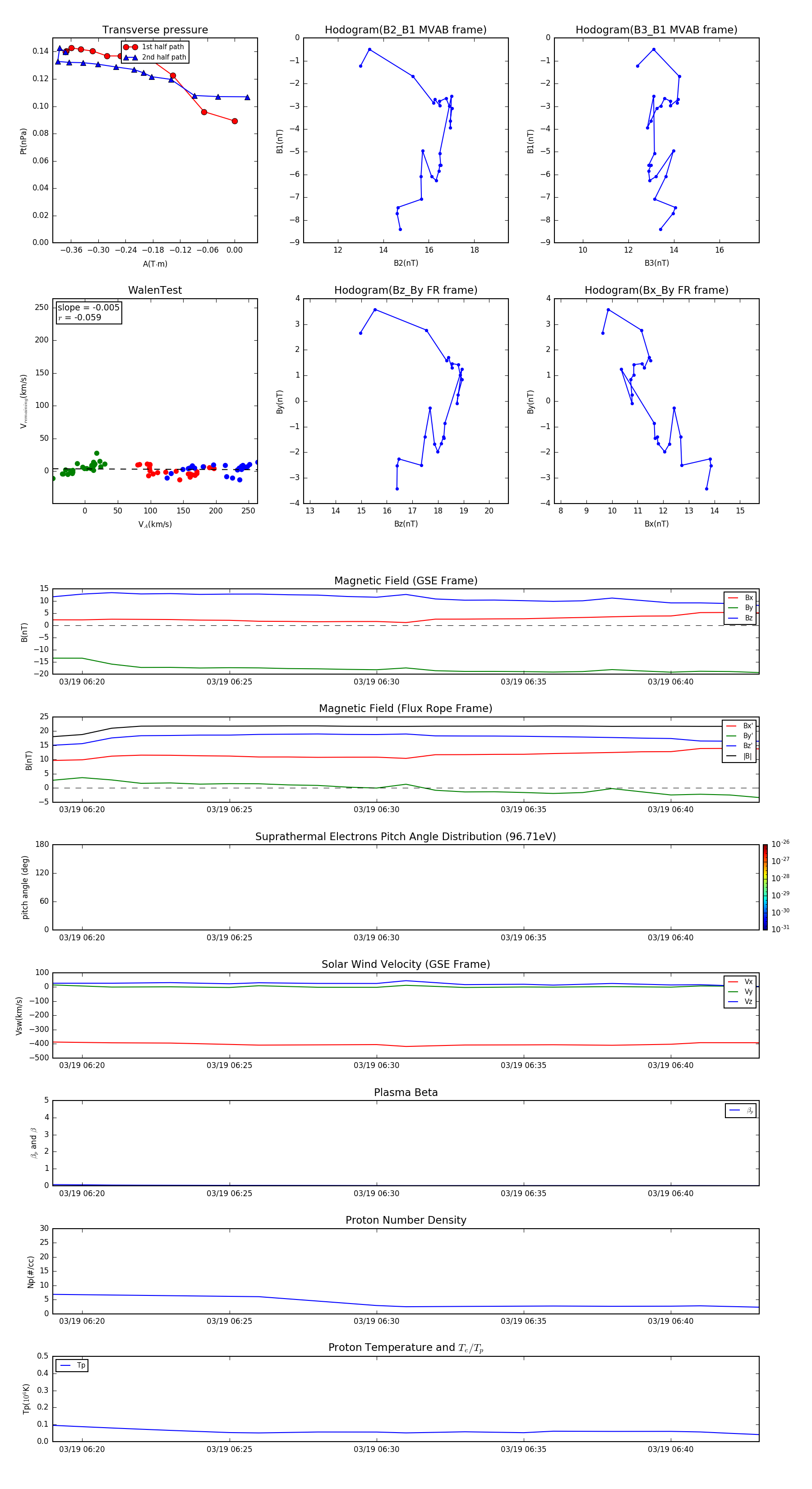The image size is (812, 1489).
Task: Click the 'Hodogram(Bx_By FR frame)' title
Action: (656, 290)
